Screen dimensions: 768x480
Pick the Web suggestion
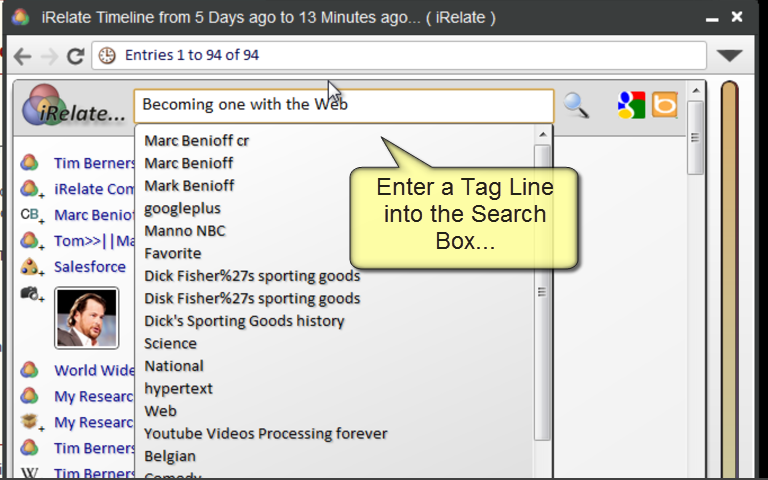tap(160, 411)
